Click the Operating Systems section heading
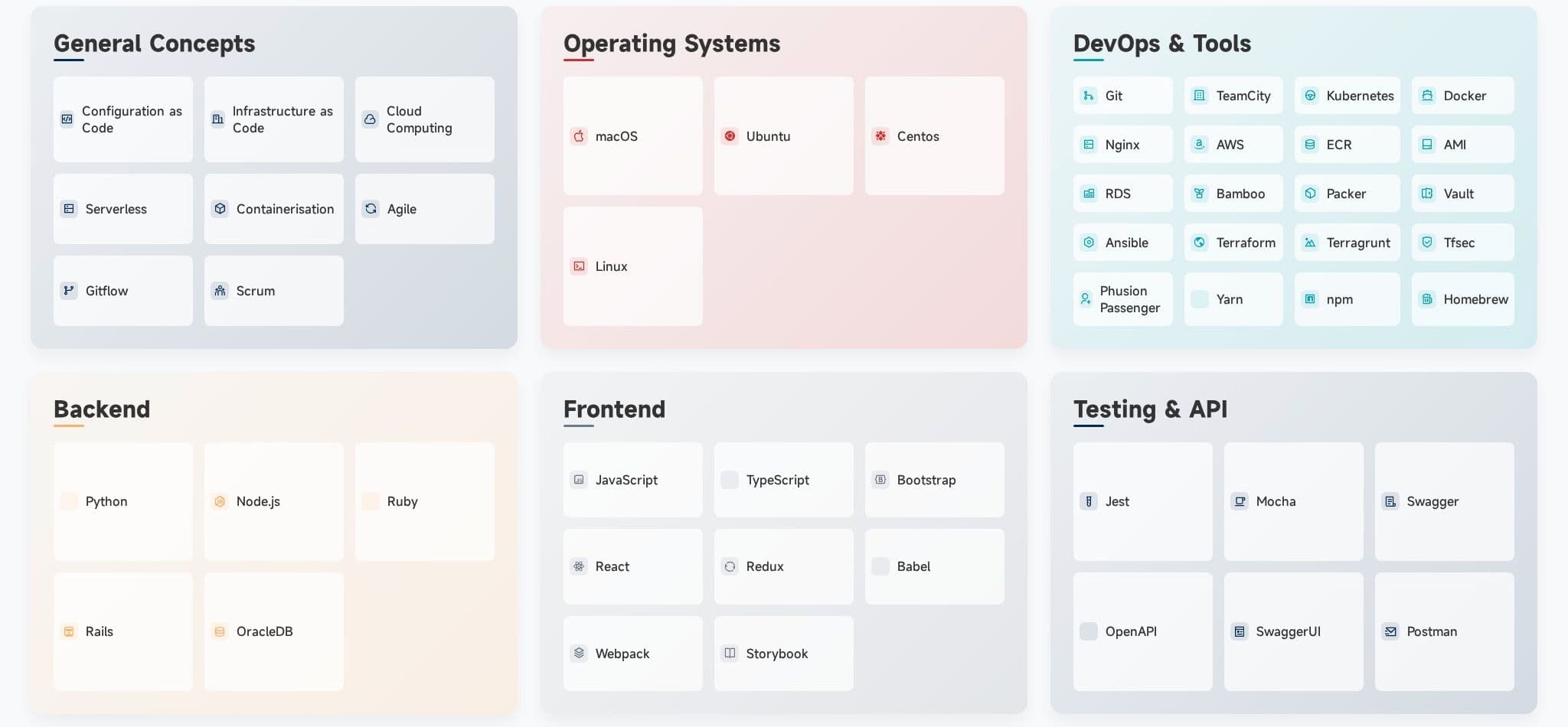1568x727 pixels. [x=671, y=44]
